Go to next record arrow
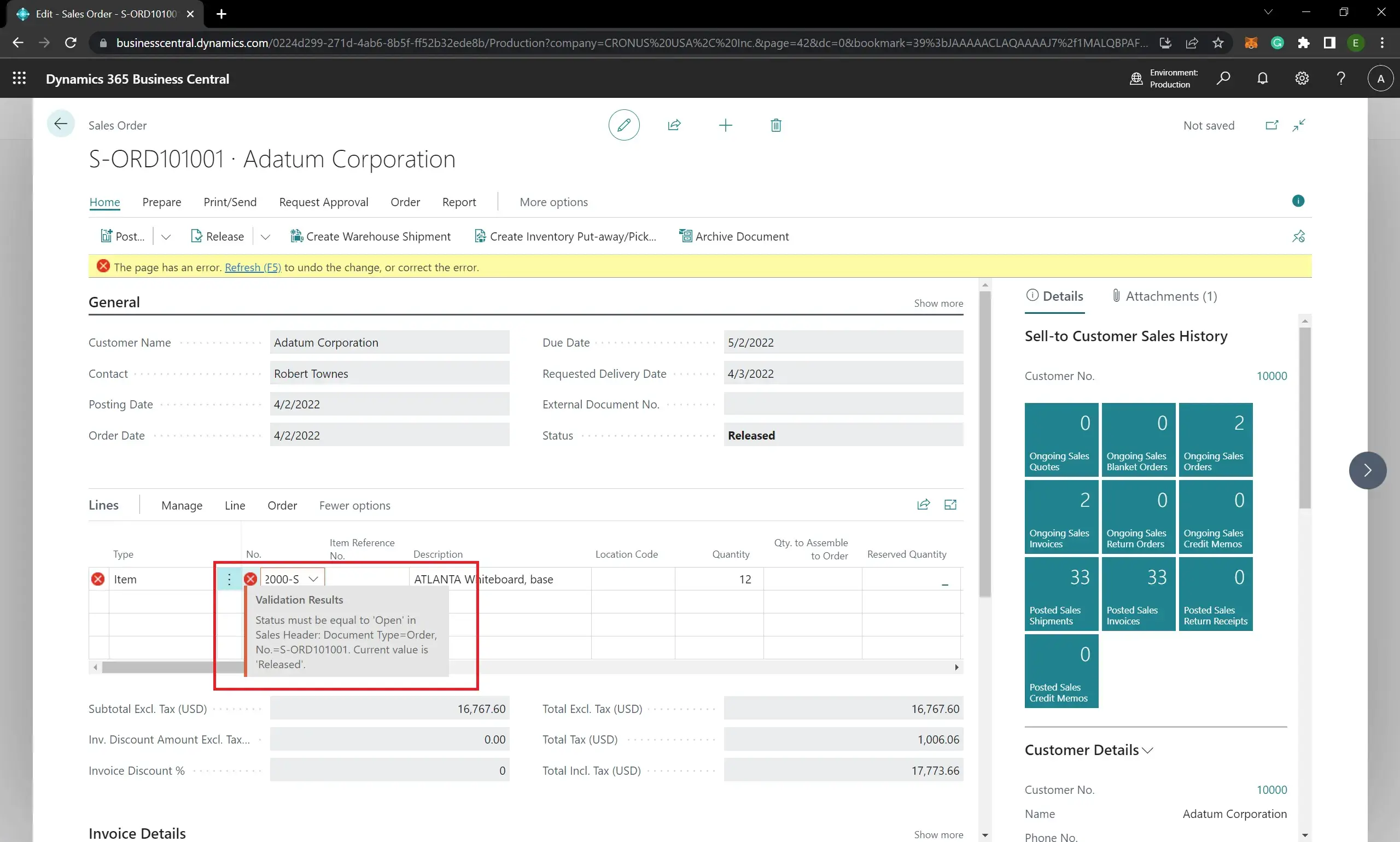The width and height of the screenshot is (1400, 842). [x=1367, y=470]
